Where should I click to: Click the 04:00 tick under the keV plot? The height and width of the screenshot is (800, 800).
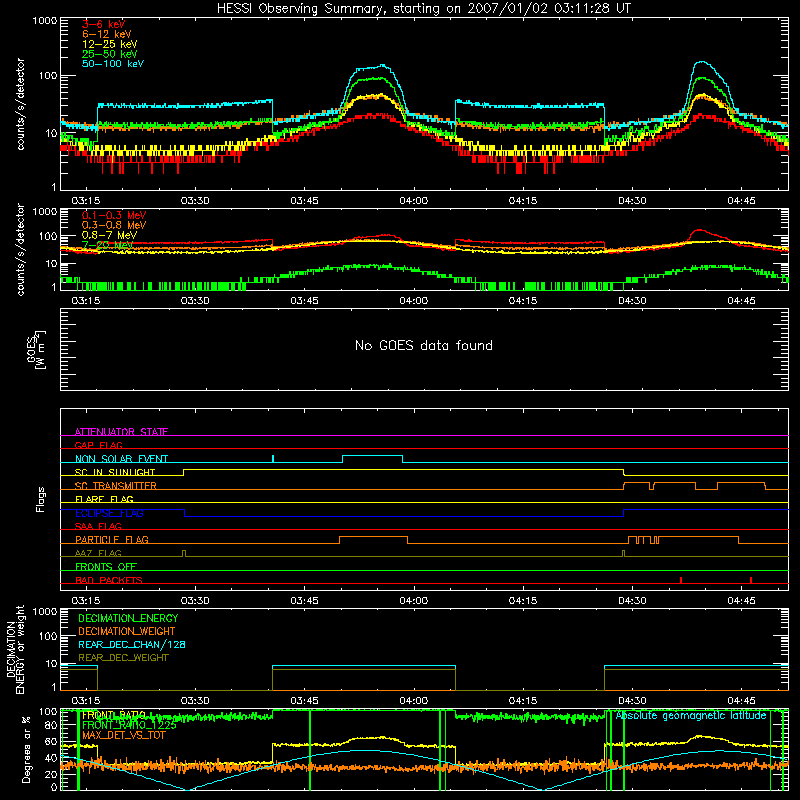414,201
